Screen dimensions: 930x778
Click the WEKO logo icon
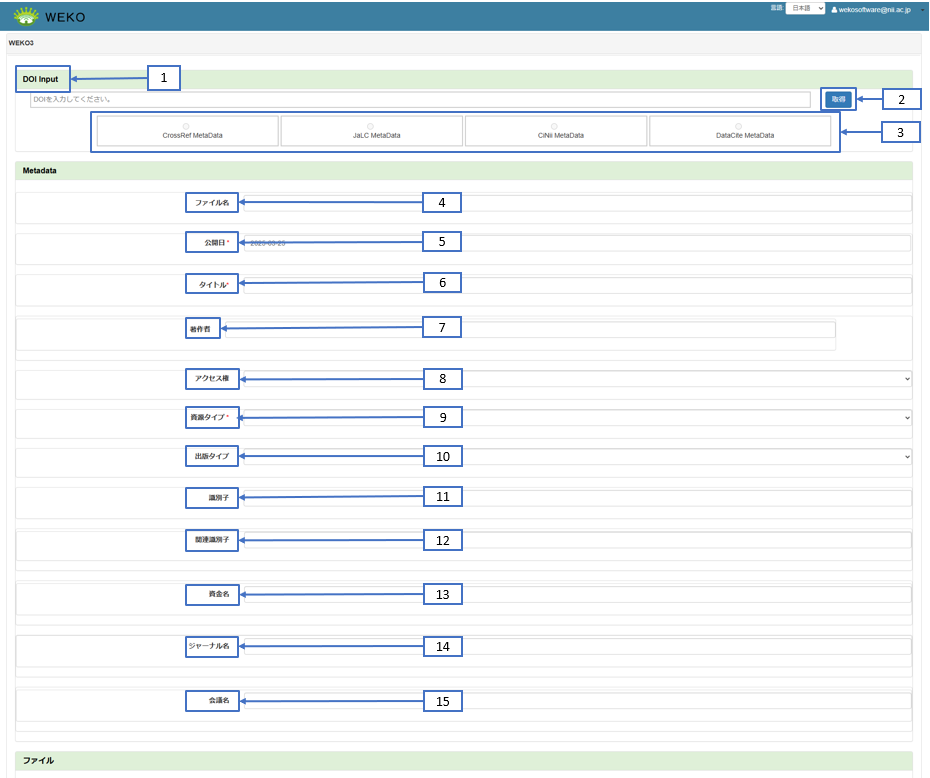coord(26,15)
